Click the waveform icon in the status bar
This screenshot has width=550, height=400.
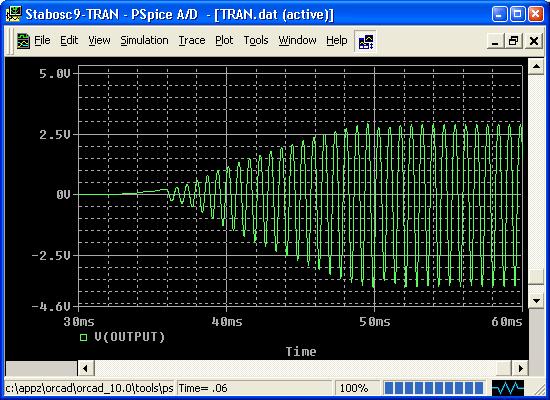click(x=508, y=388)
